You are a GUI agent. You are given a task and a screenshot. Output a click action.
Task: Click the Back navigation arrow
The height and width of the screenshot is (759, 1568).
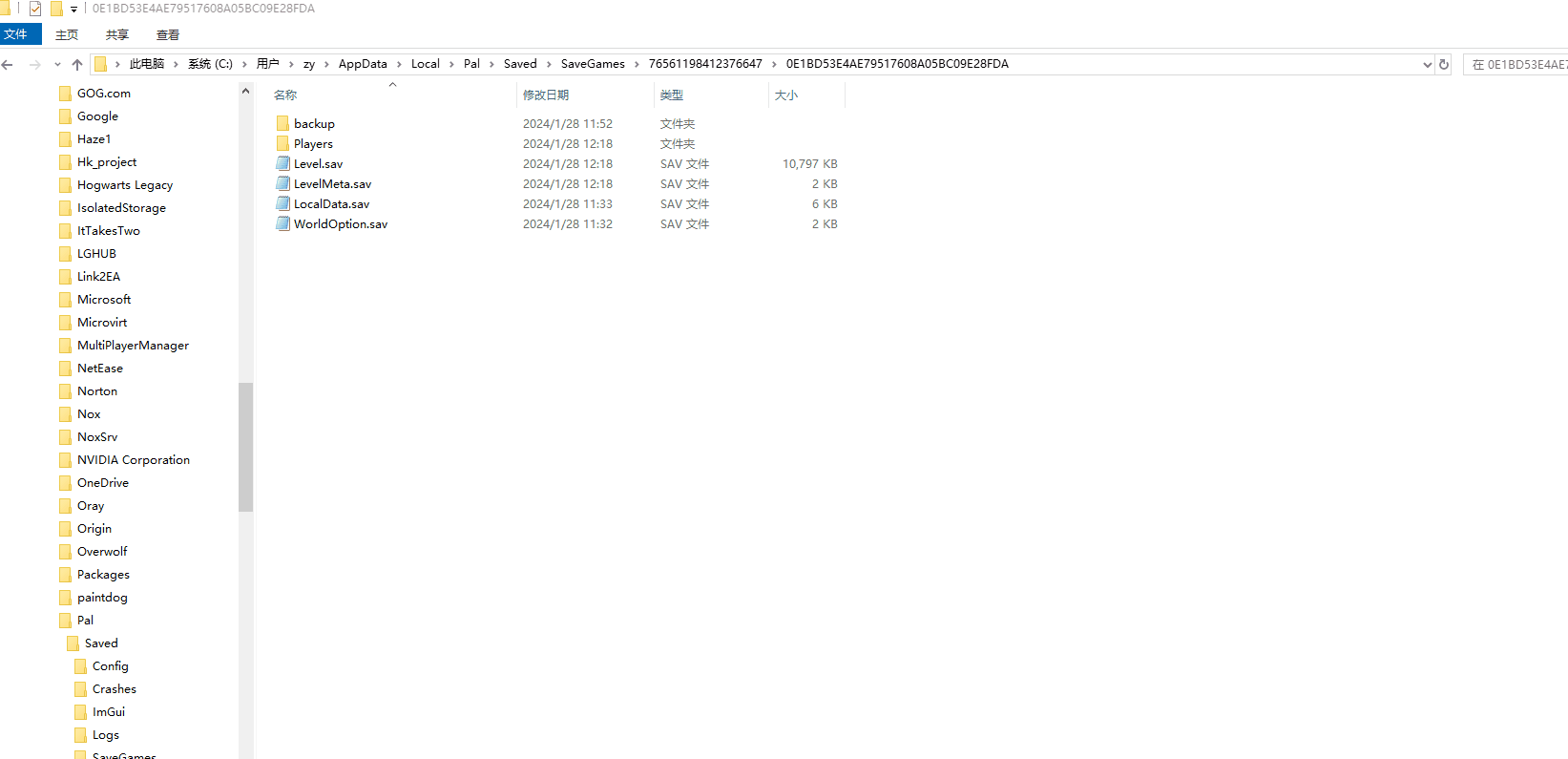tap(8, 65)
